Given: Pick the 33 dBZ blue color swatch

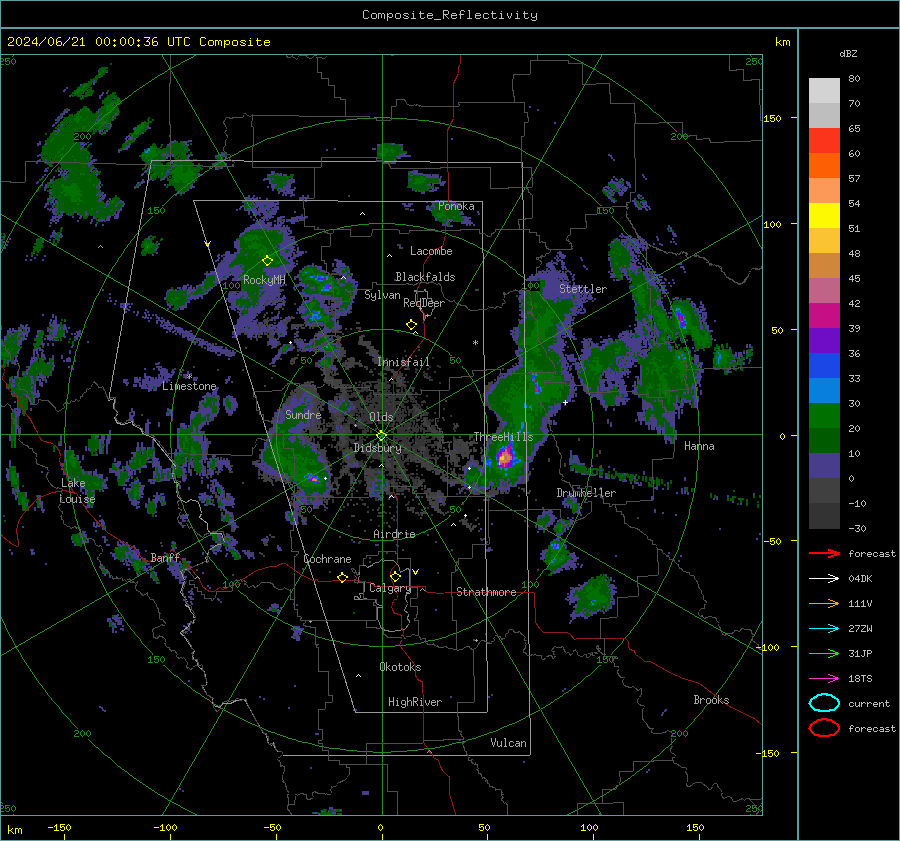Looking at the screenshot, I should (824, 390).
